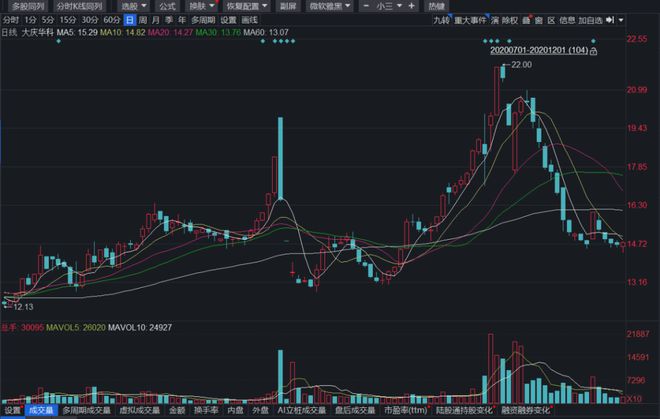Screen dimensions: 660x419
Task: Select the 年 yearly period
Action: (182, 20)
